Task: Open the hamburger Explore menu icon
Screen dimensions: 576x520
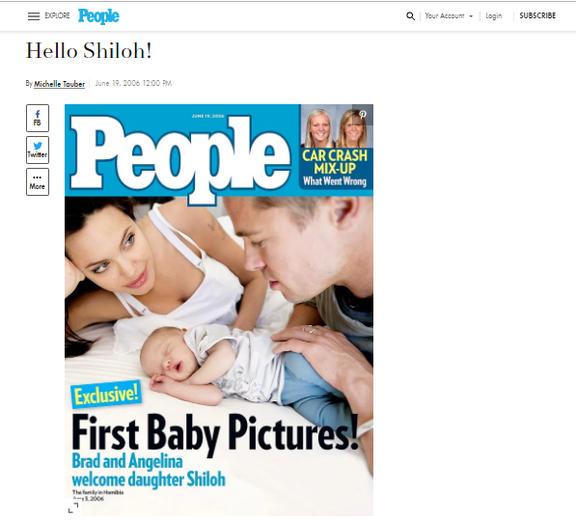Action: [33, 16]
